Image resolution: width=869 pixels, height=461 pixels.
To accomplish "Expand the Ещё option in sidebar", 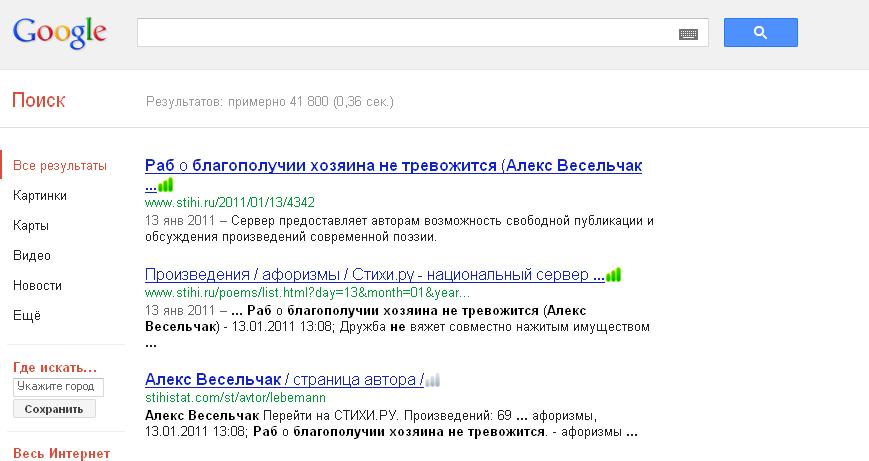I will click(27, 316).
